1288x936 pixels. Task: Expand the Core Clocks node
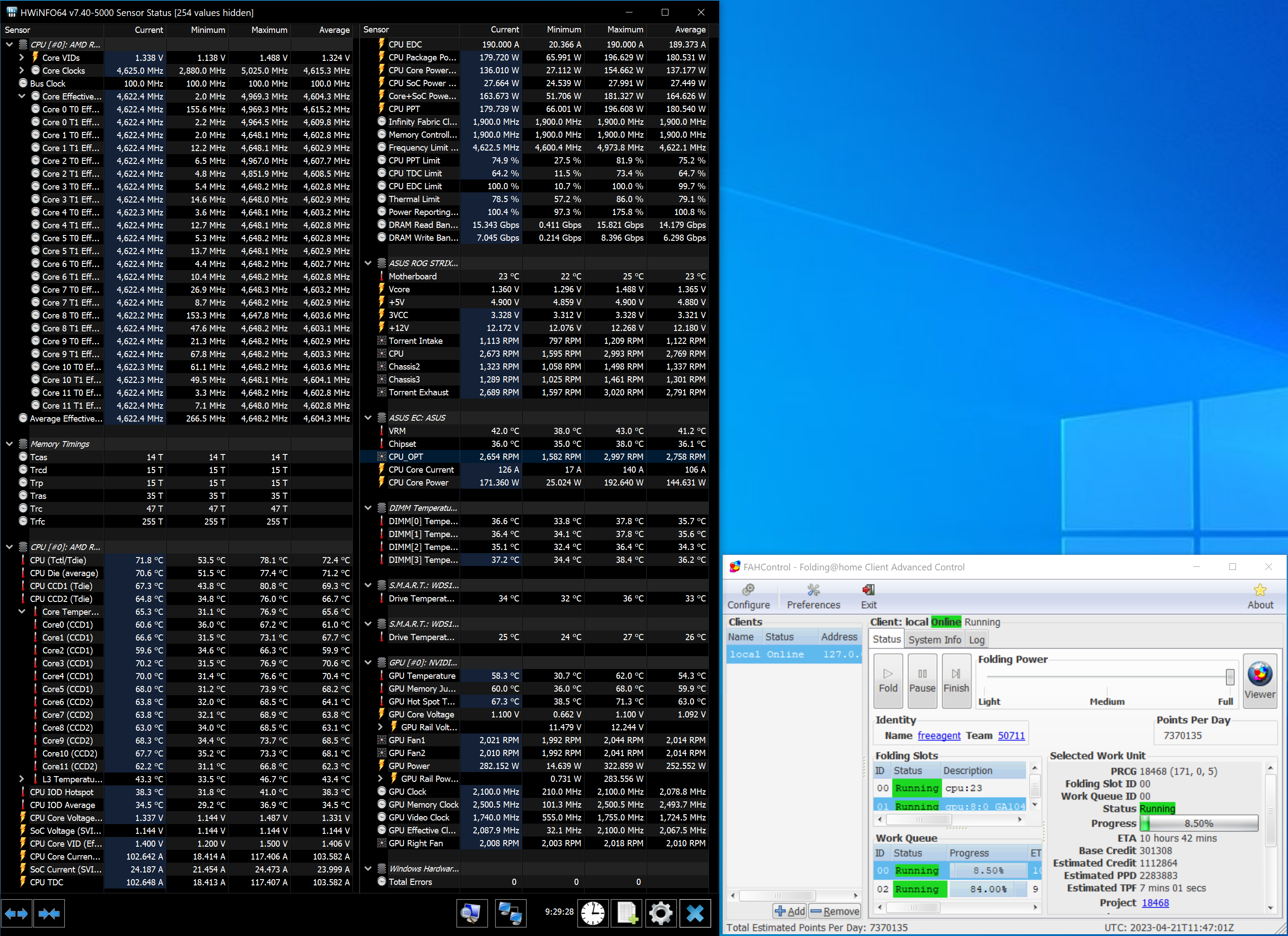(22, 70)
